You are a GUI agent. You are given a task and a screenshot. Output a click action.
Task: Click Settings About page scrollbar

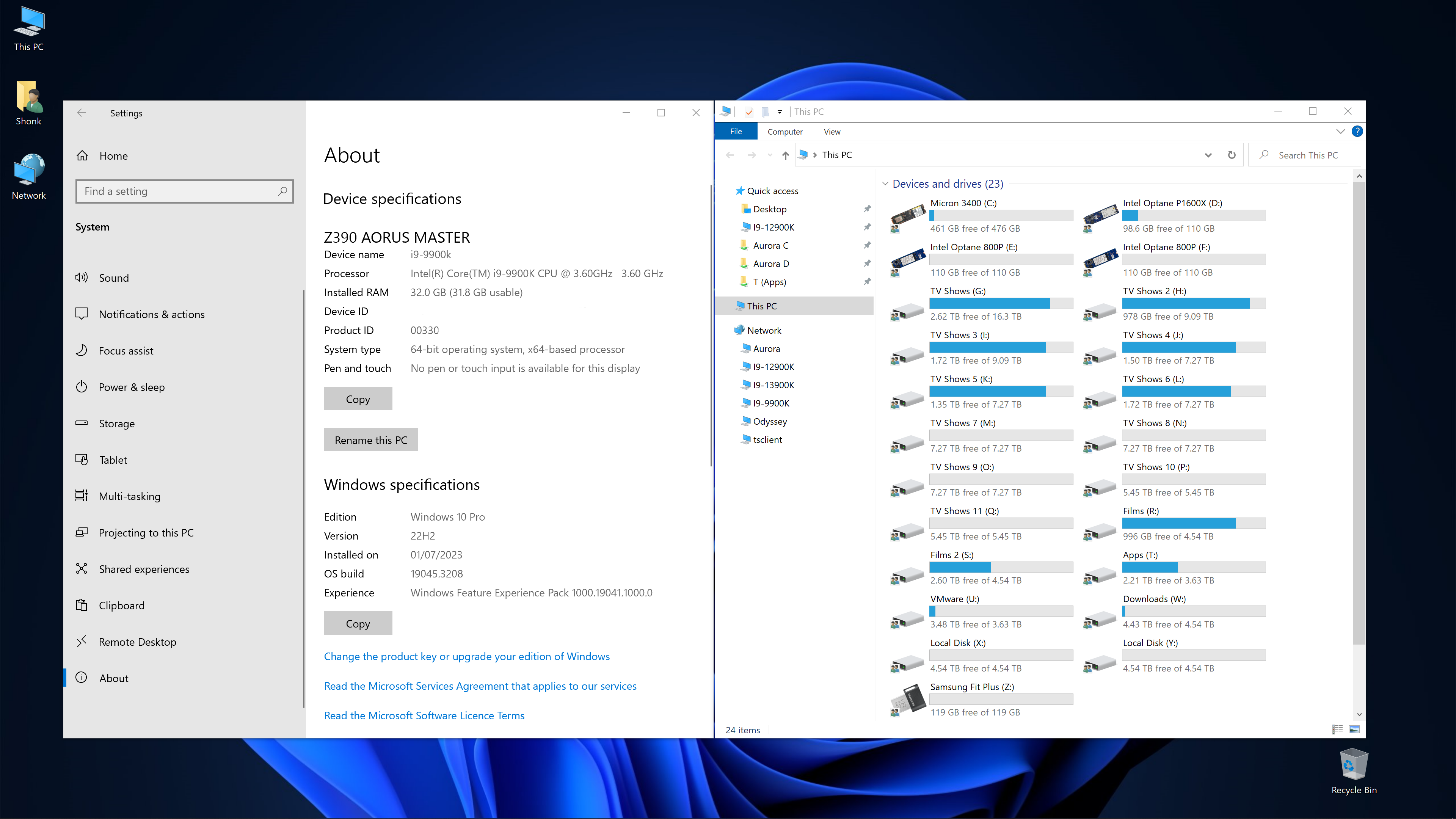tap(711, 326)
